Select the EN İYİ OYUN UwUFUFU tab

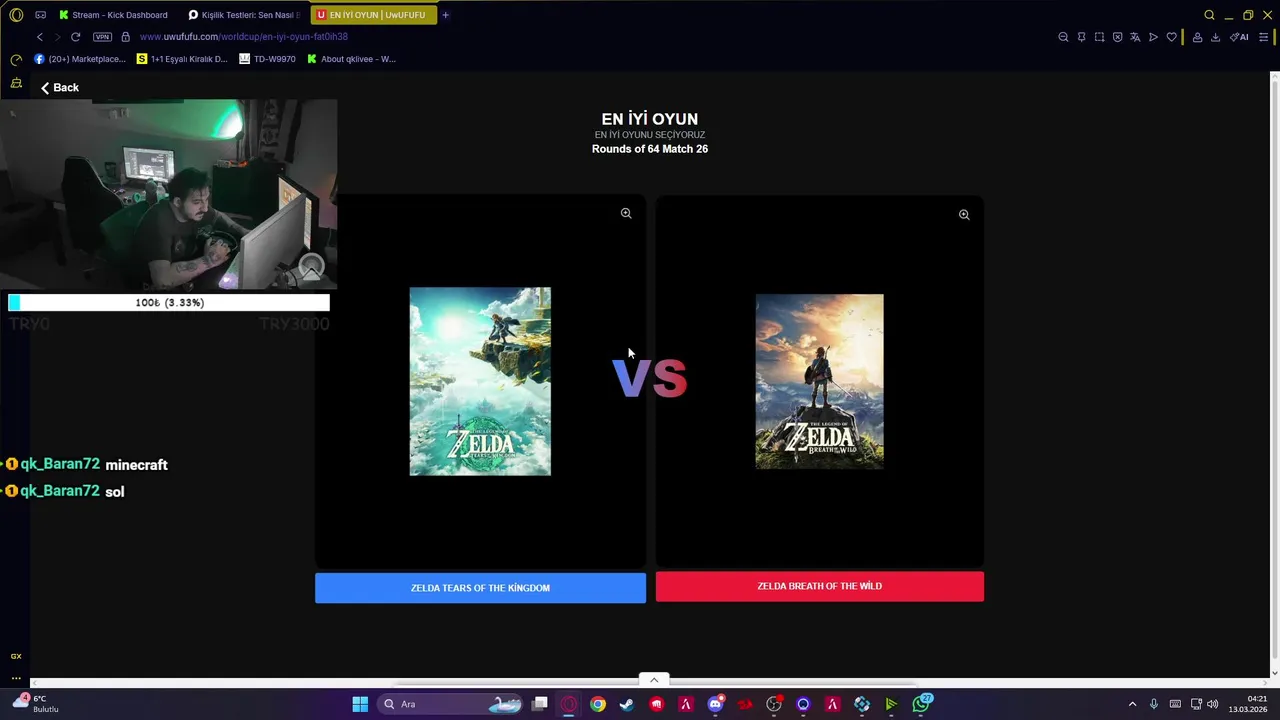(373, 15)
